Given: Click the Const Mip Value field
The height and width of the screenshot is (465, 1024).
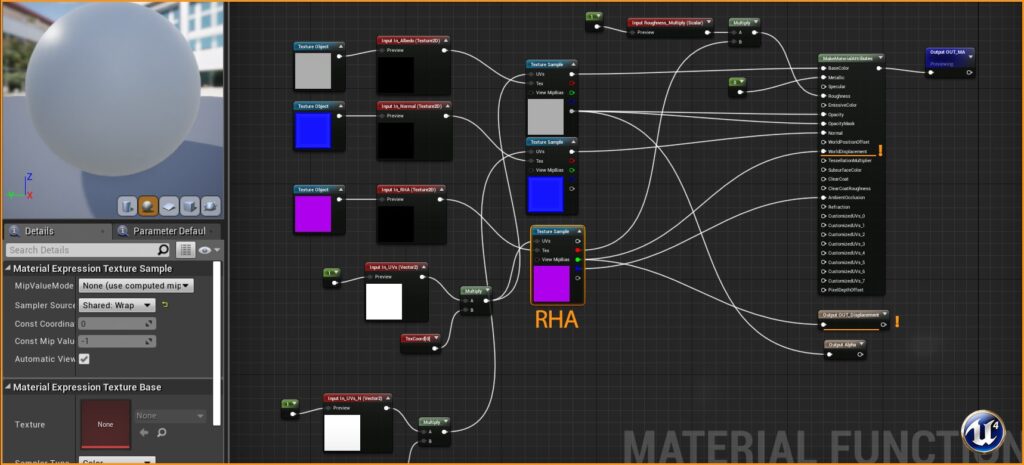Looking at the screenshot, I should (117, 342).
